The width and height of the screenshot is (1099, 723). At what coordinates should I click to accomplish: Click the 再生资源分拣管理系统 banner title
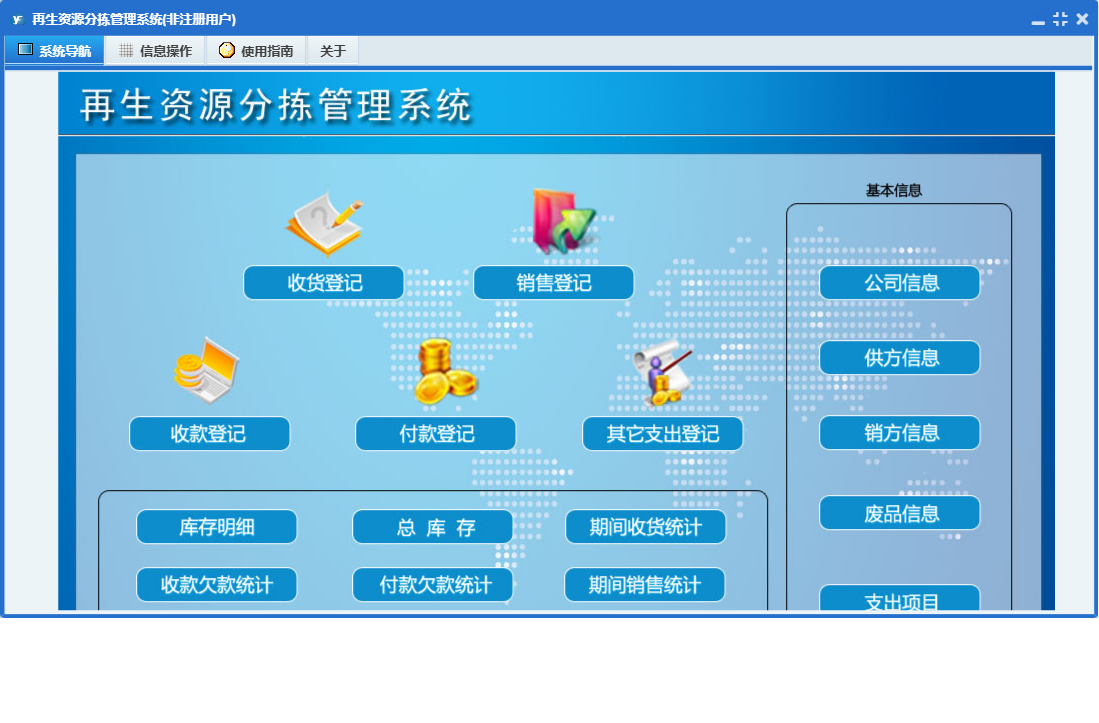(x=275, y=106)
